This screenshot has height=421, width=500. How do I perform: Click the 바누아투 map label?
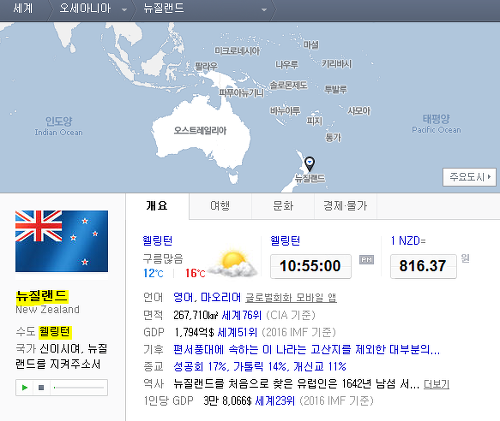point(285,110)
